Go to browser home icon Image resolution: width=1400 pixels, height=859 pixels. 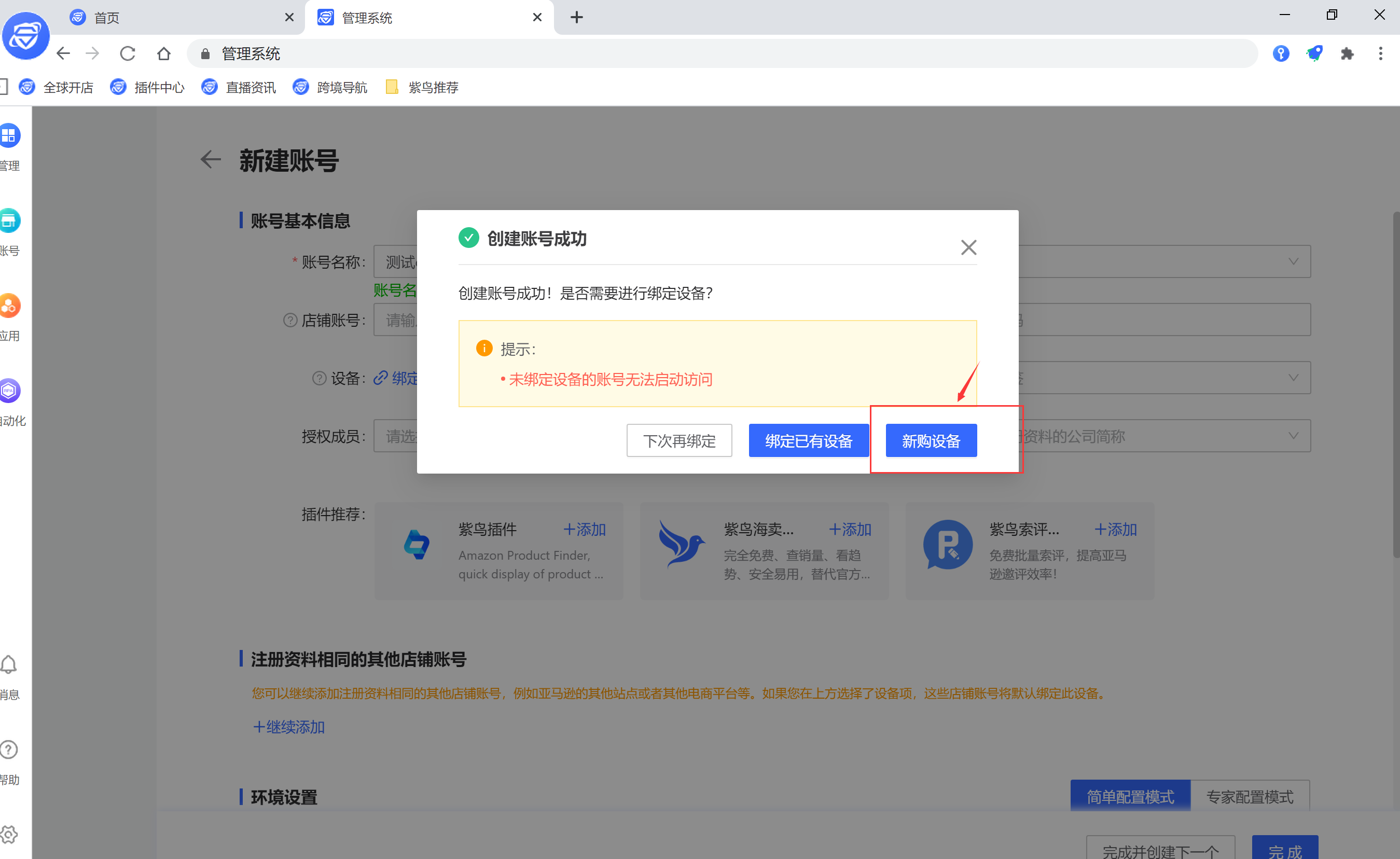pos(163,53)
